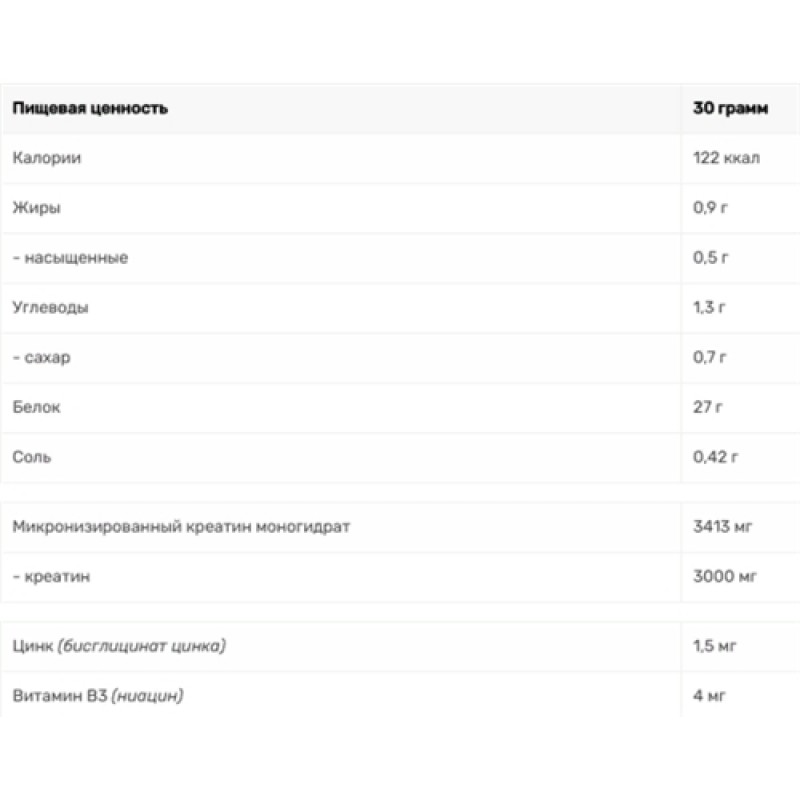
Task: Click the "Витамин B3 (ниацин)" row label
Action: [99, 695]
